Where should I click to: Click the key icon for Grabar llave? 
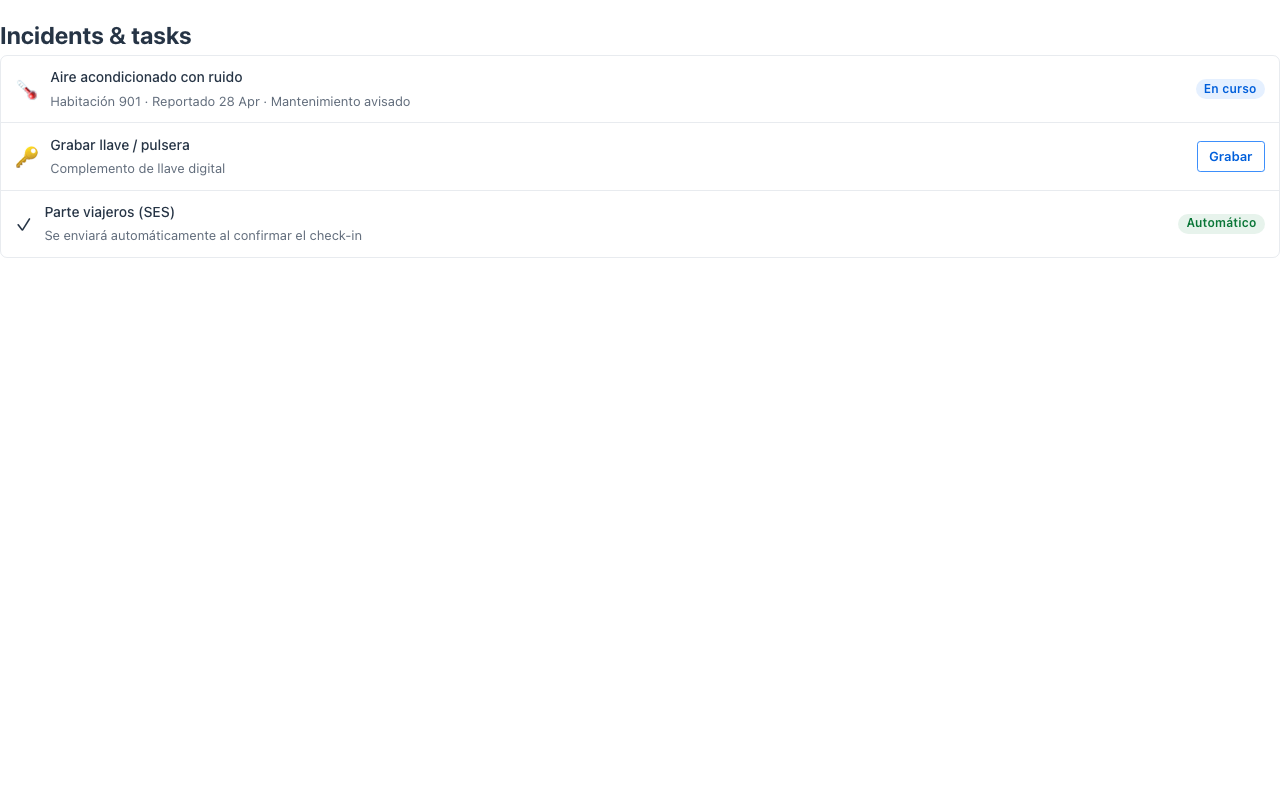coord(27,157)
